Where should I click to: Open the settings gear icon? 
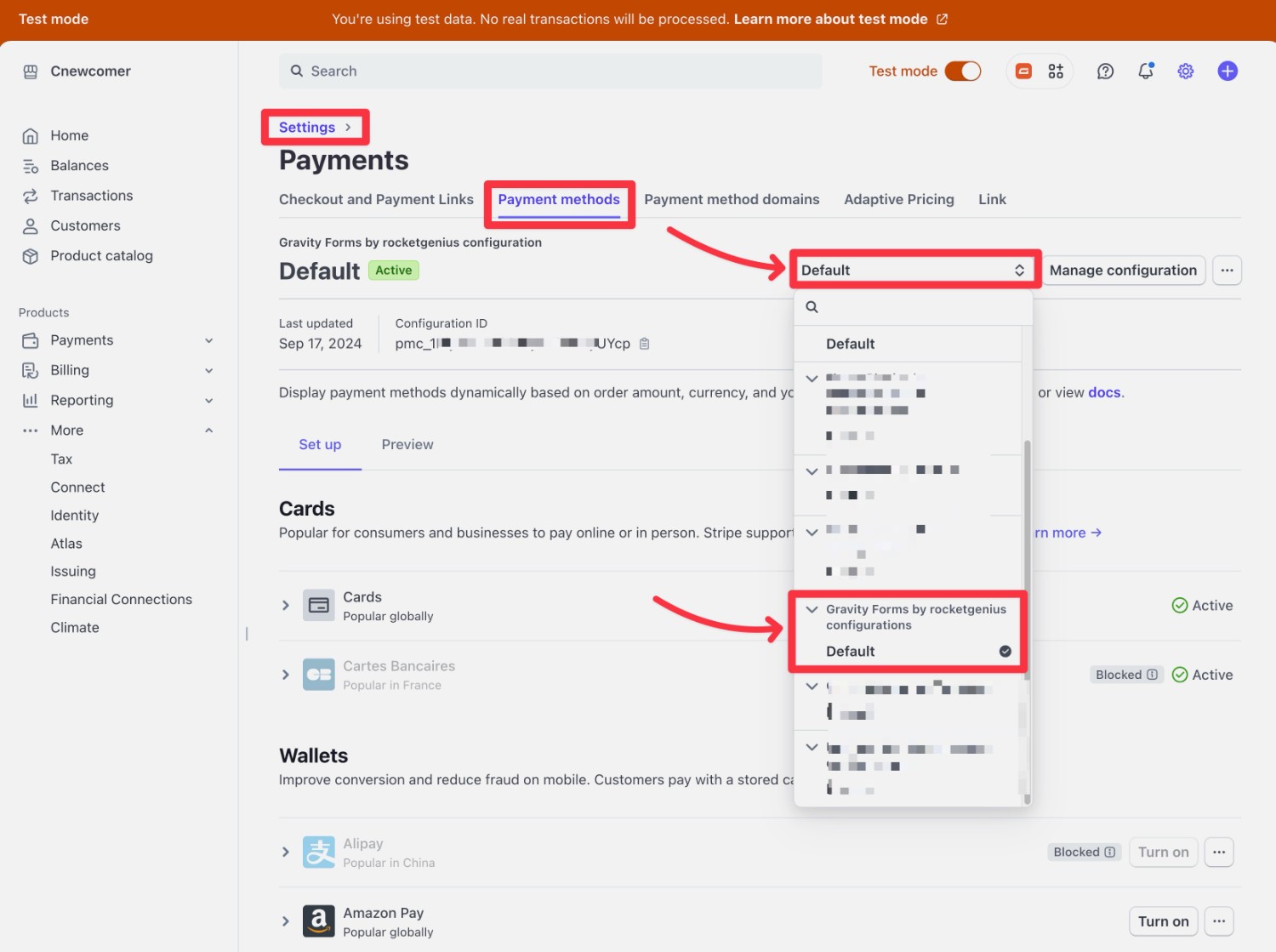[1186, 71]
